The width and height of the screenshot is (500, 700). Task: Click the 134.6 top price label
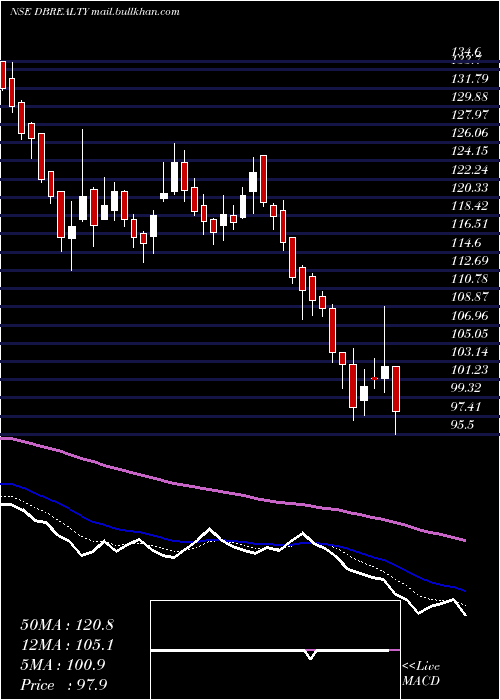(467, 54)
